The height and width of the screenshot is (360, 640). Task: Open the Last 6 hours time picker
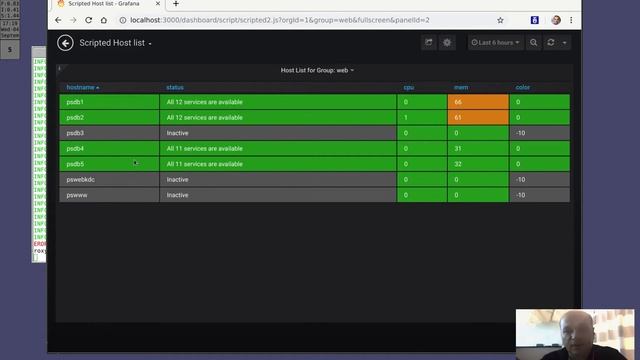click(495, 42)
